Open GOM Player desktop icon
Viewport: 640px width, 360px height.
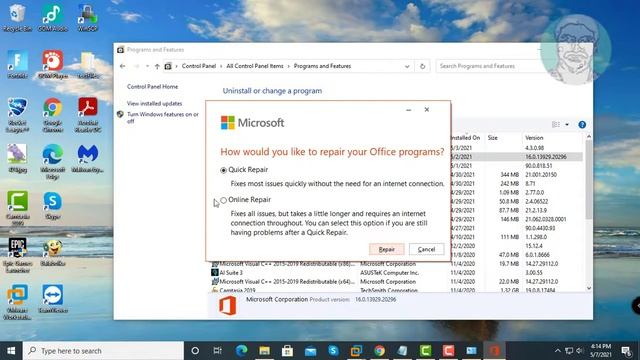[53, 64]
